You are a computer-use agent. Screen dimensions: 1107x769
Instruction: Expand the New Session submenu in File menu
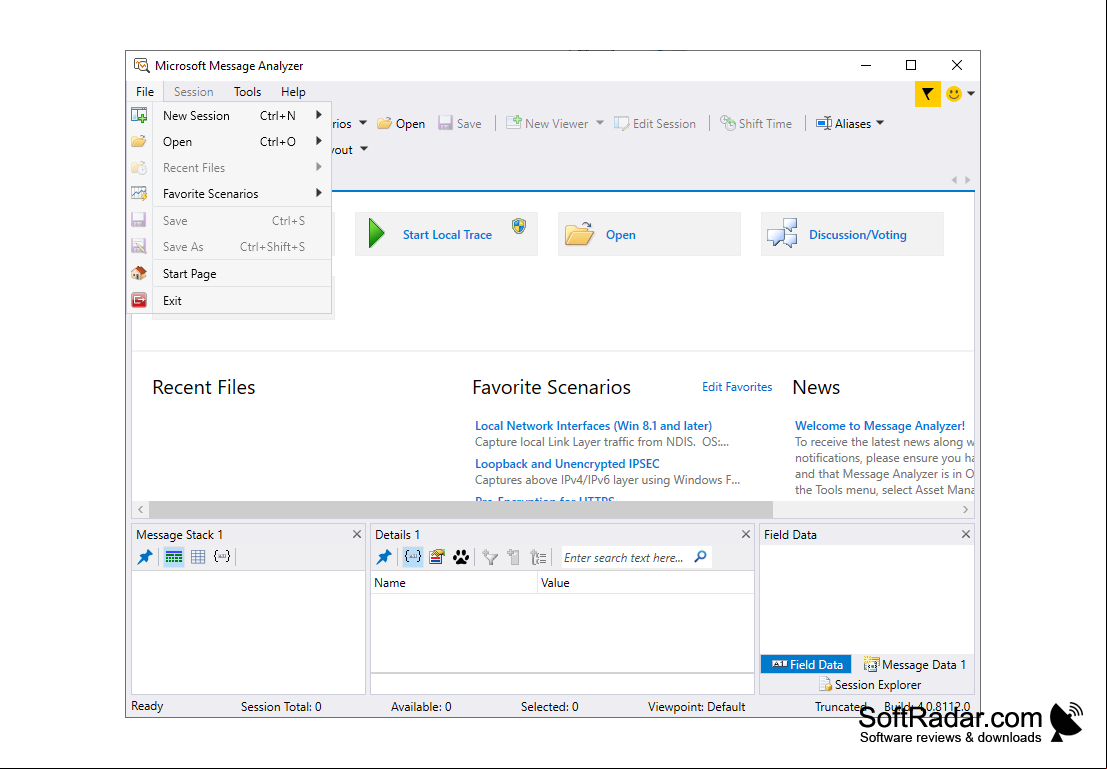click(x=318, y=115)
